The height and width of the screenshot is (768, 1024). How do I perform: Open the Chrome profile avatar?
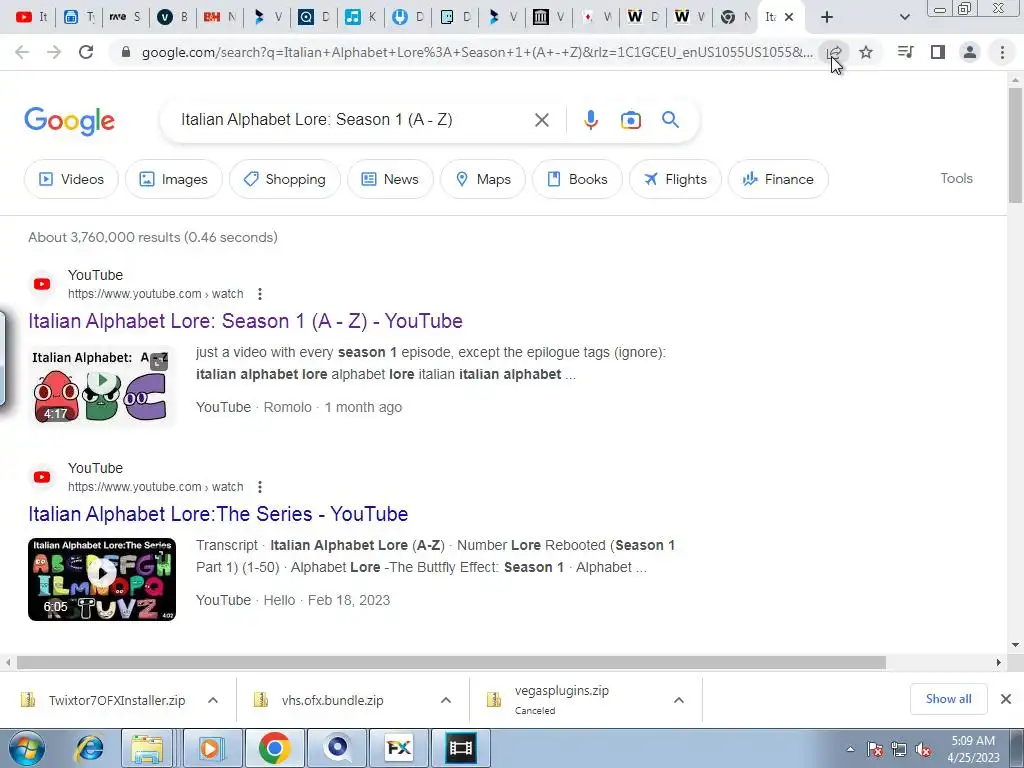pyautogui.click(x=970, y=52)
